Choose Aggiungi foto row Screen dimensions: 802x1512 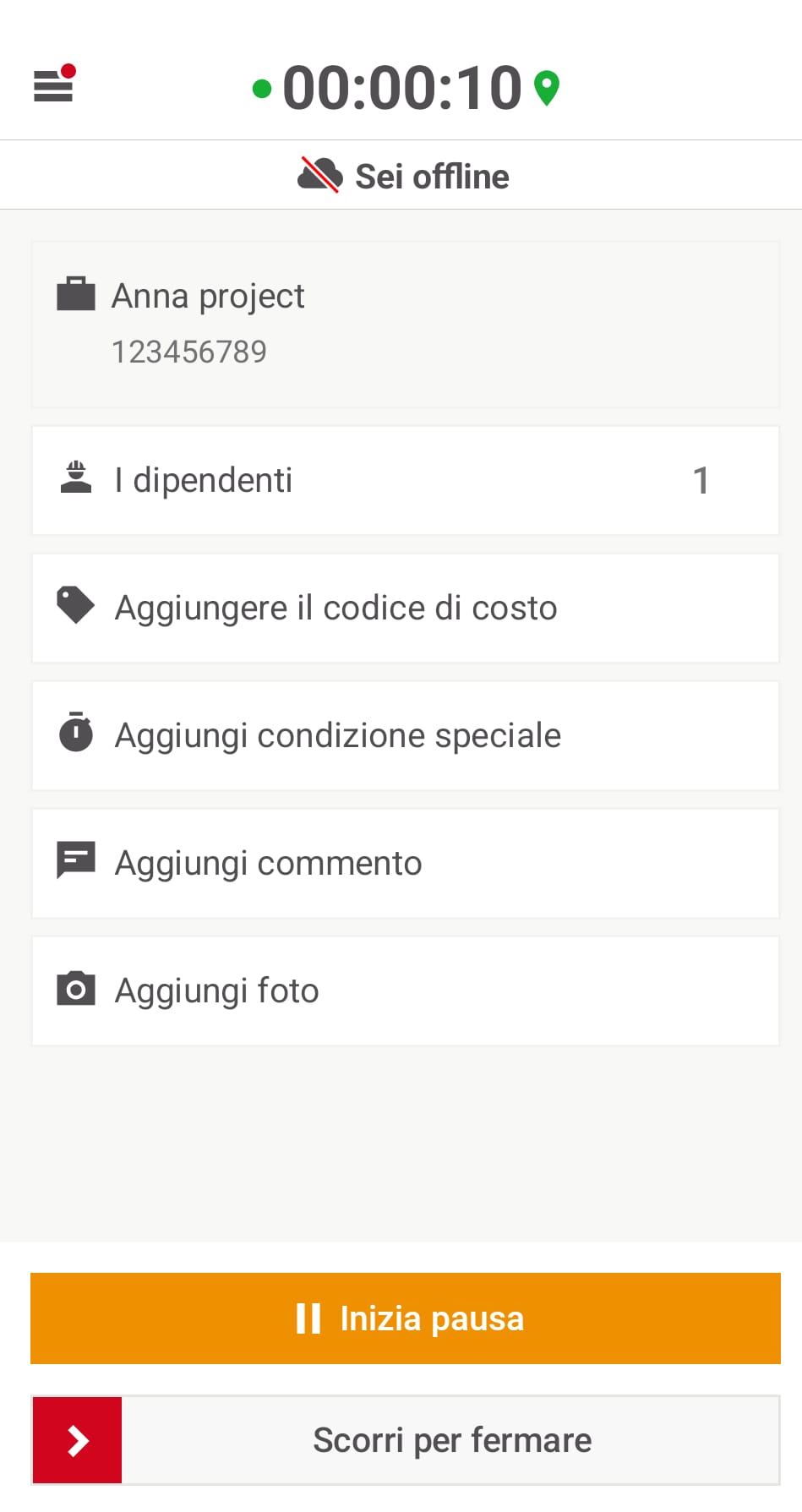[406, 991]
